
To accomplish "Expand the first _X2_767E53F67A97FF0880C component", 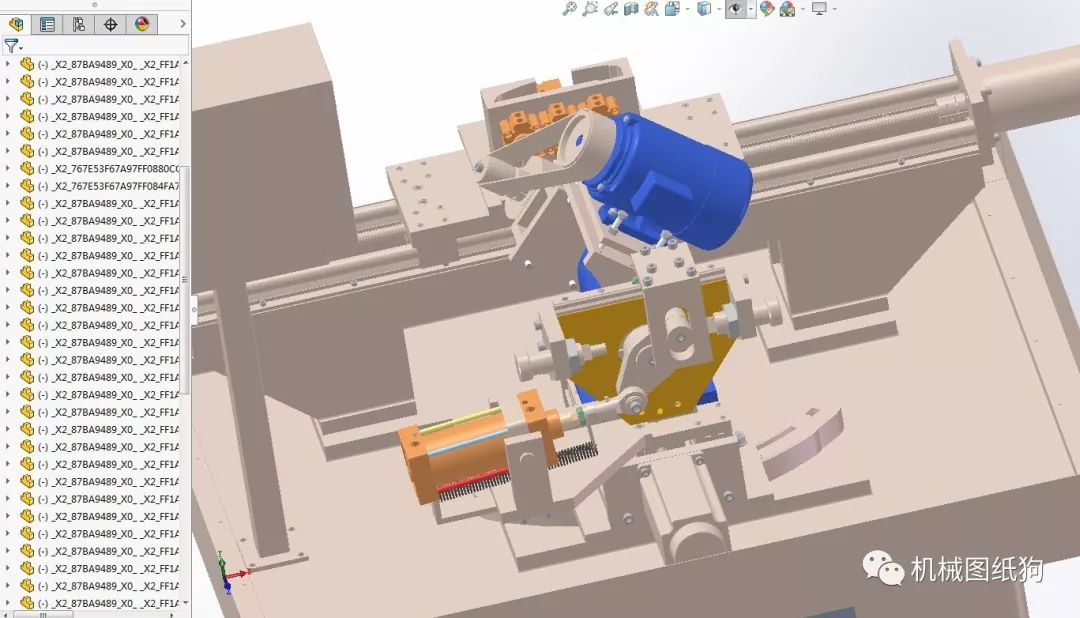I will click(8, 168).
